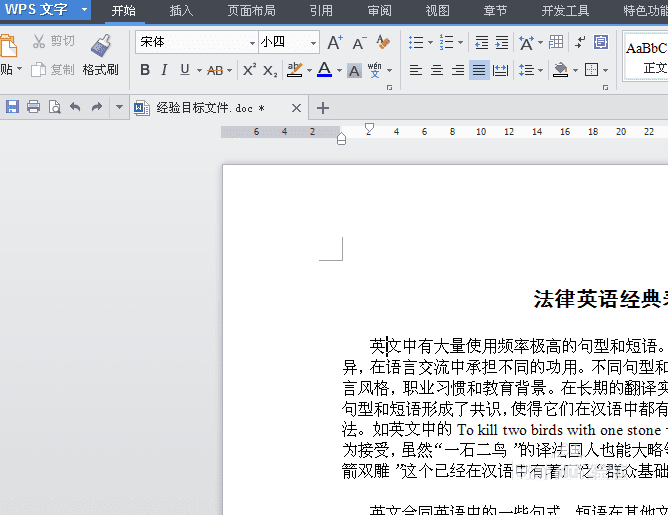Decrease paragraph indent icon
Viewport: 668px width, 515px height.
click(481, 43)
